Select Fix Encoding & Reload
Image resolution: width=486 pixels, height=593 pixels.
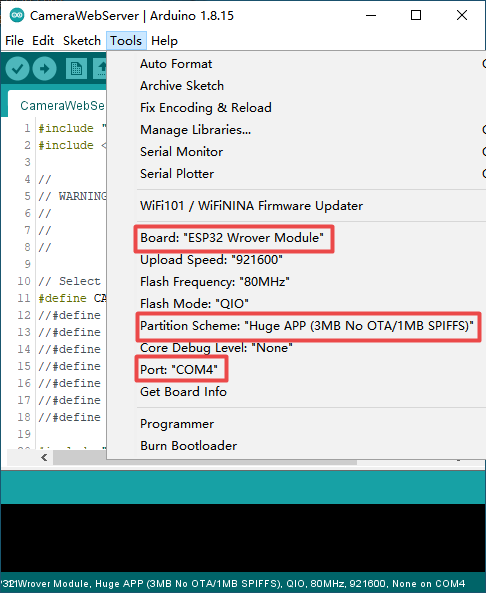pyautogui.click(x=296, y=108)
